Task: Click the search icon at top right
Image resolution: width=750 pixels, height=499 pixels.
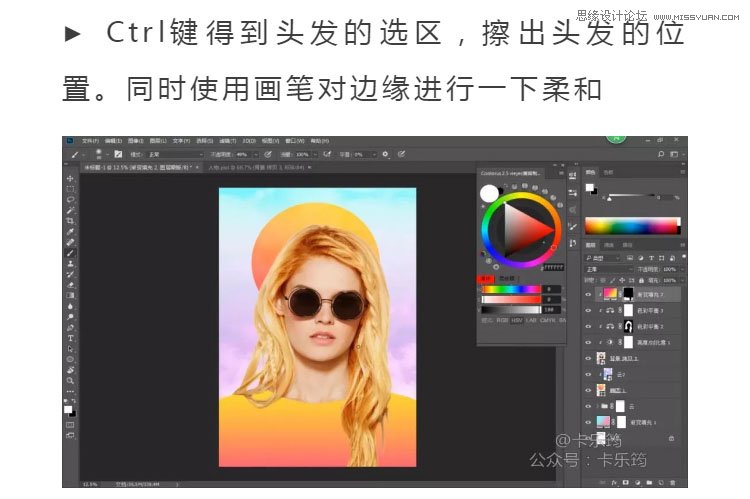Action: tap(661, 154)
